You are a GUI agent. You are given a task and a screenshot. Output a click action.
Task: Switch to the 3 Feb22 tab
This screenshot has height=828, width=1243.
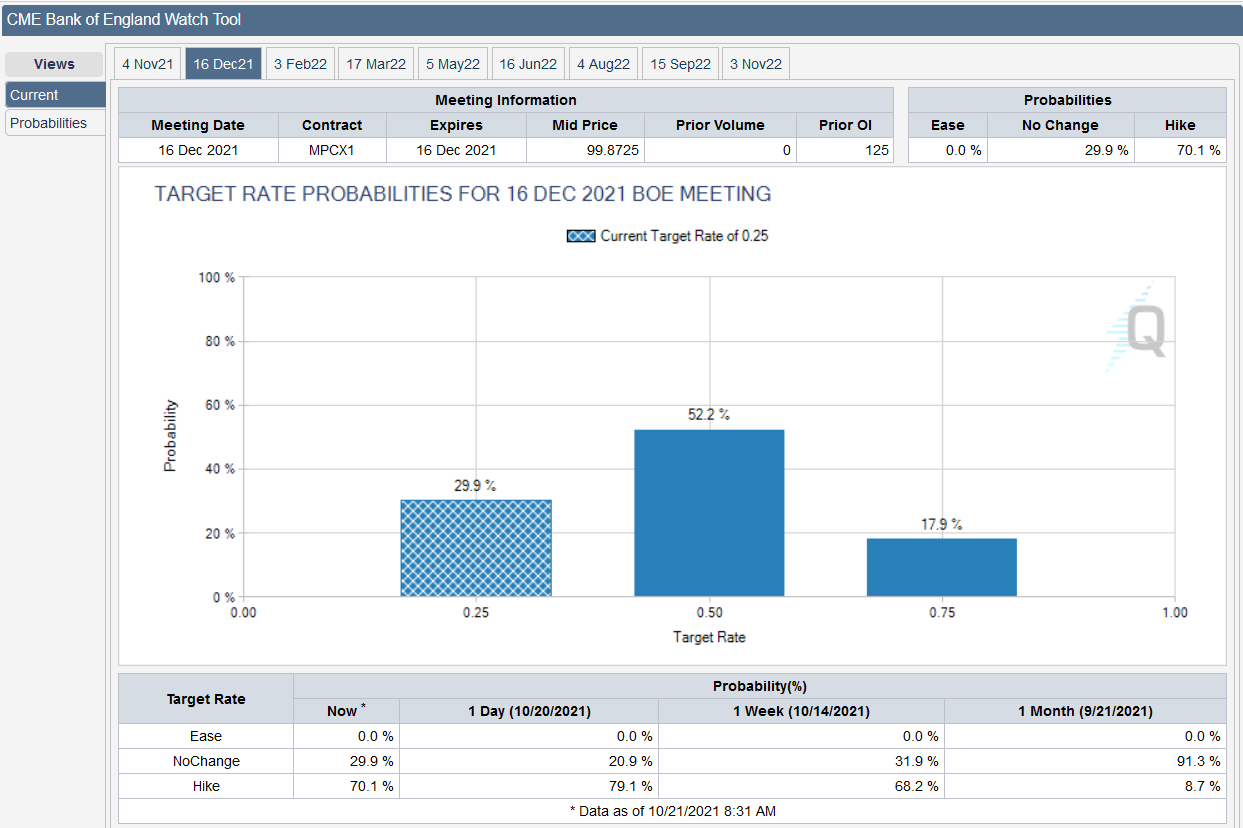point(300,64)
